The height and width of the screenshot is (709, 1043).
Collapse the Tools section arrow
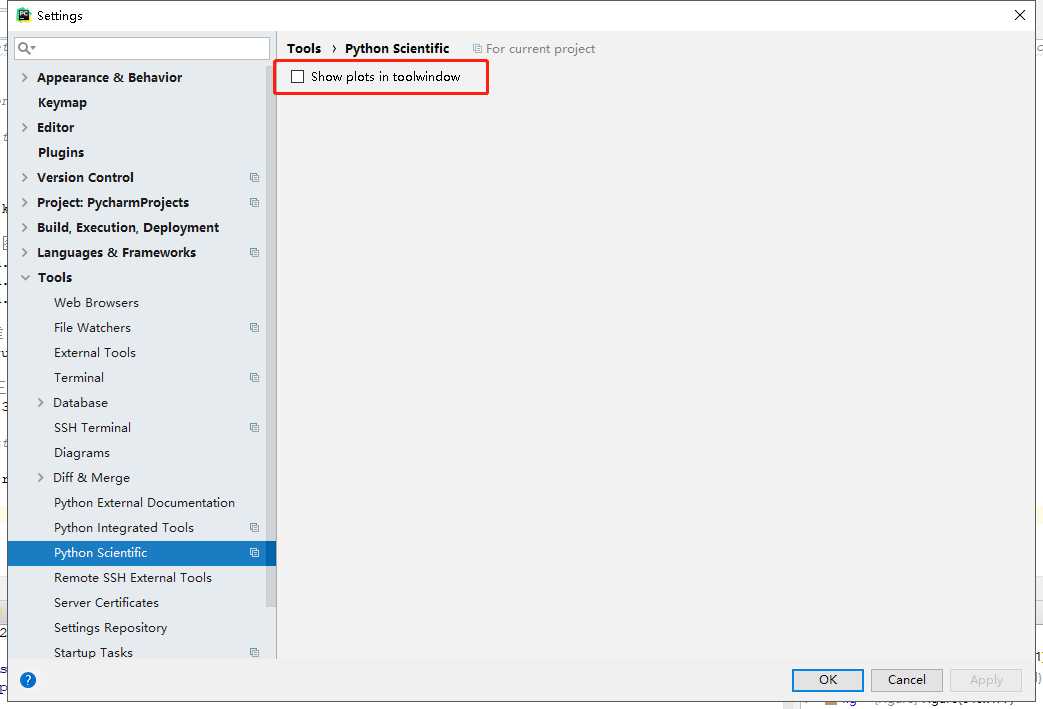25,277
